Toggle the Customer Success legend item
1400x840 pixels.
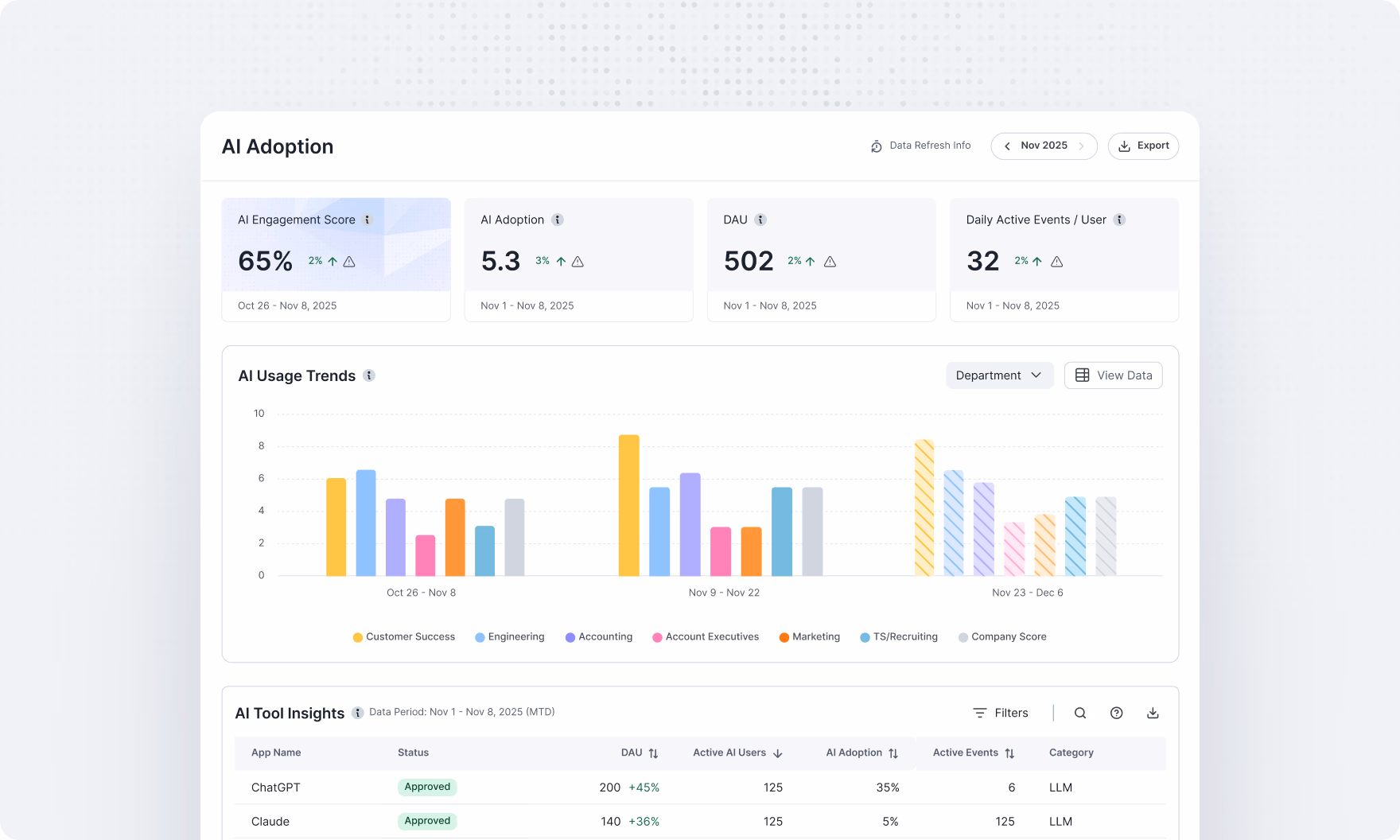click(403, 636)
